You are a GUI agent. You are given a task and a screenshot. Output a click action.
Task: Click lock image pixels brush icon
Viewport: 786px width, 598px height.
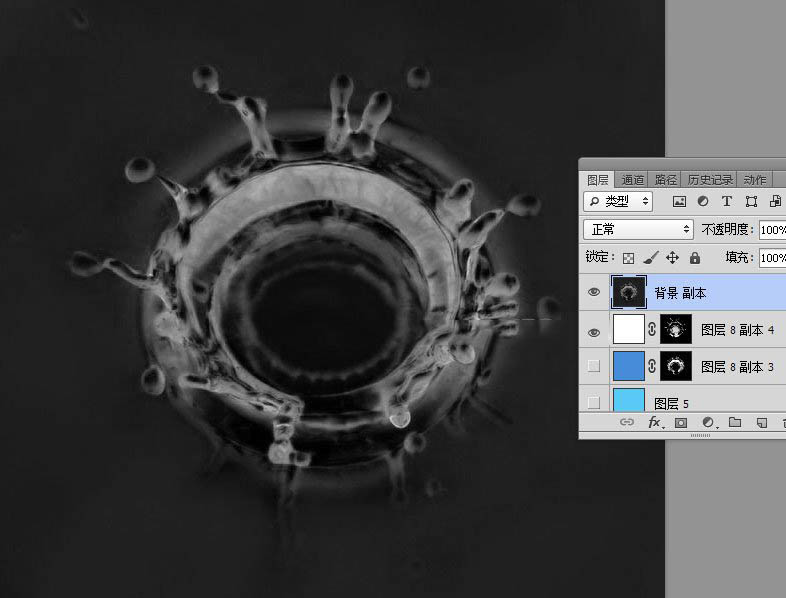pos(650,258)
